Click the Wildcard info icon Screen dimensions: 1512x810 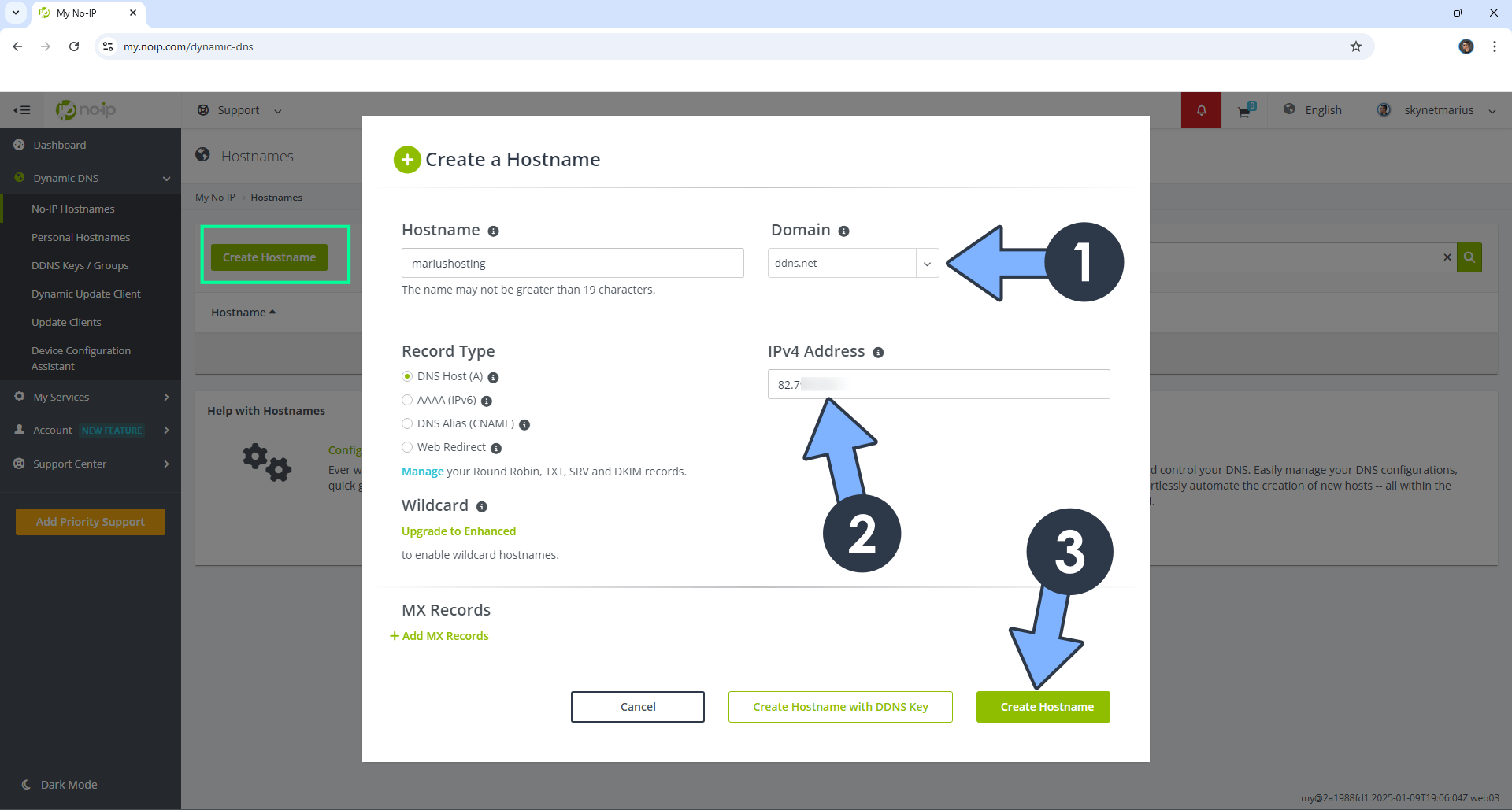click(x=482, y=507)
